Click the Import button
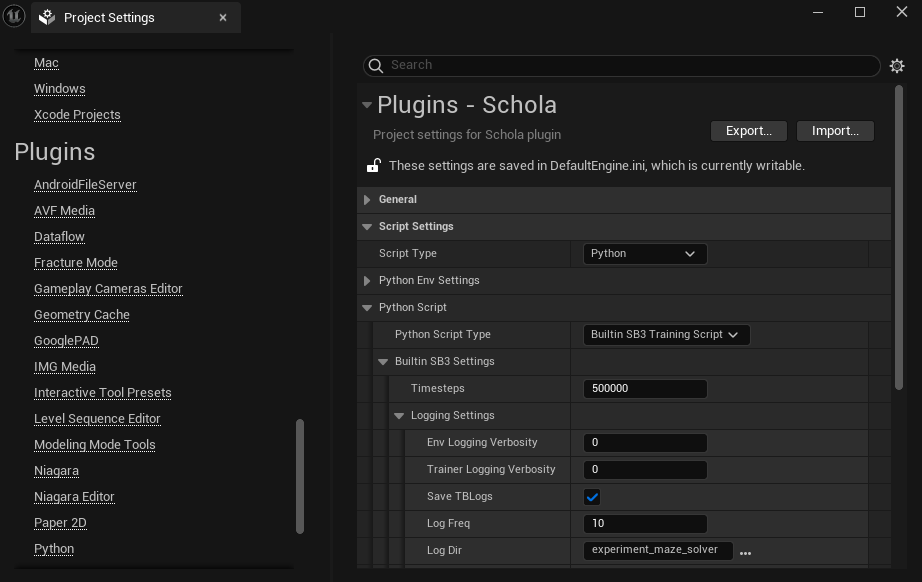Viewport: 922px width, 582px height. pyautogui.click(x=835, y=131)
